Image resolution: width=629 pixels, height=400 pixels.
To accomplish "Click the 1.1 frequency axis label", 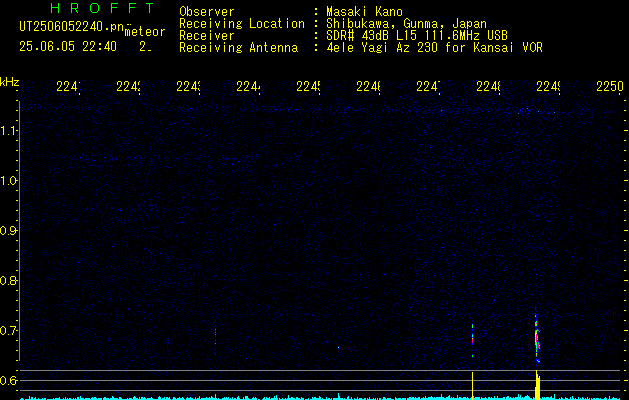I will tap(8, 131).
